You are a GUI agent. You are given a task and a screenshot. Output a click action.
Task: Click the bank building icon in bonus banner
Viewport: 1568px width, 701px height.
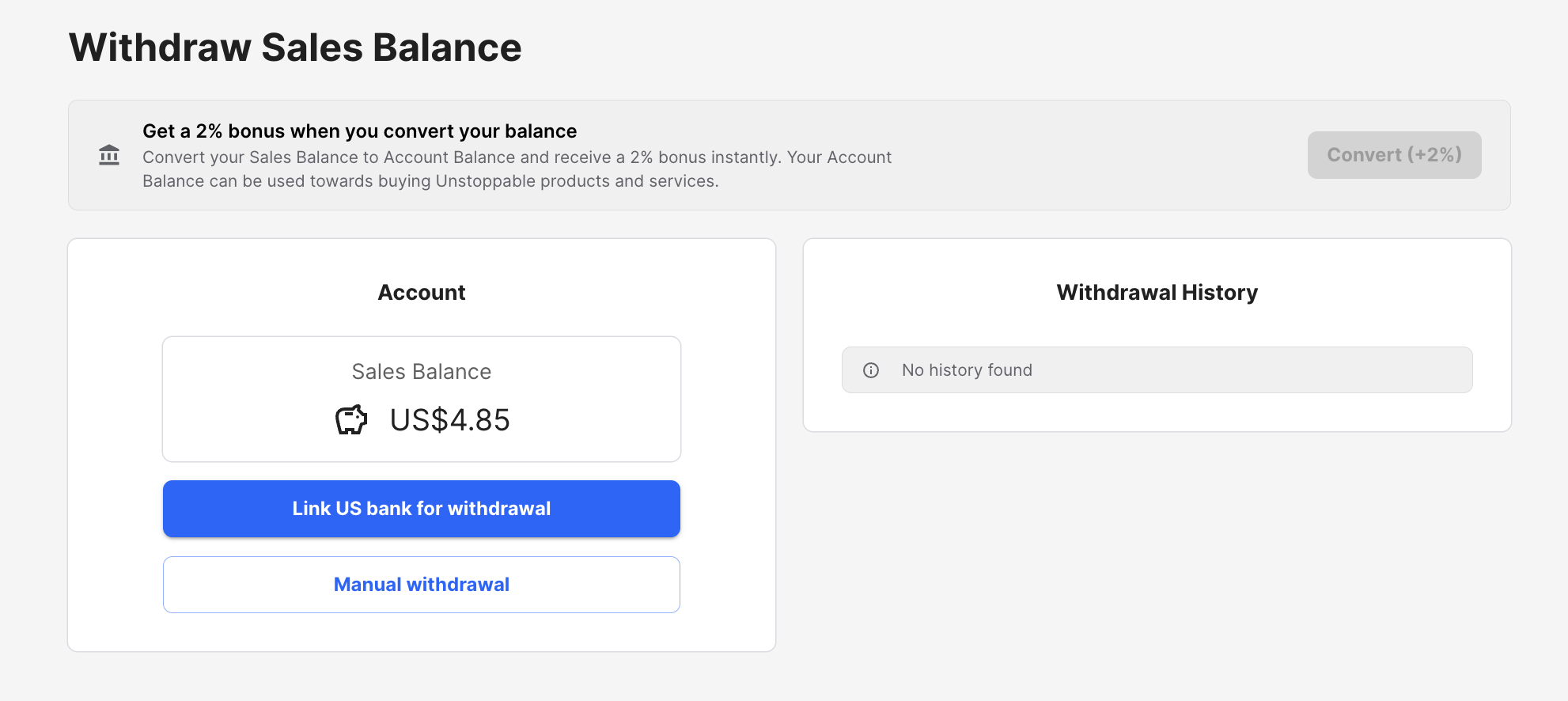tap(109, 155)
